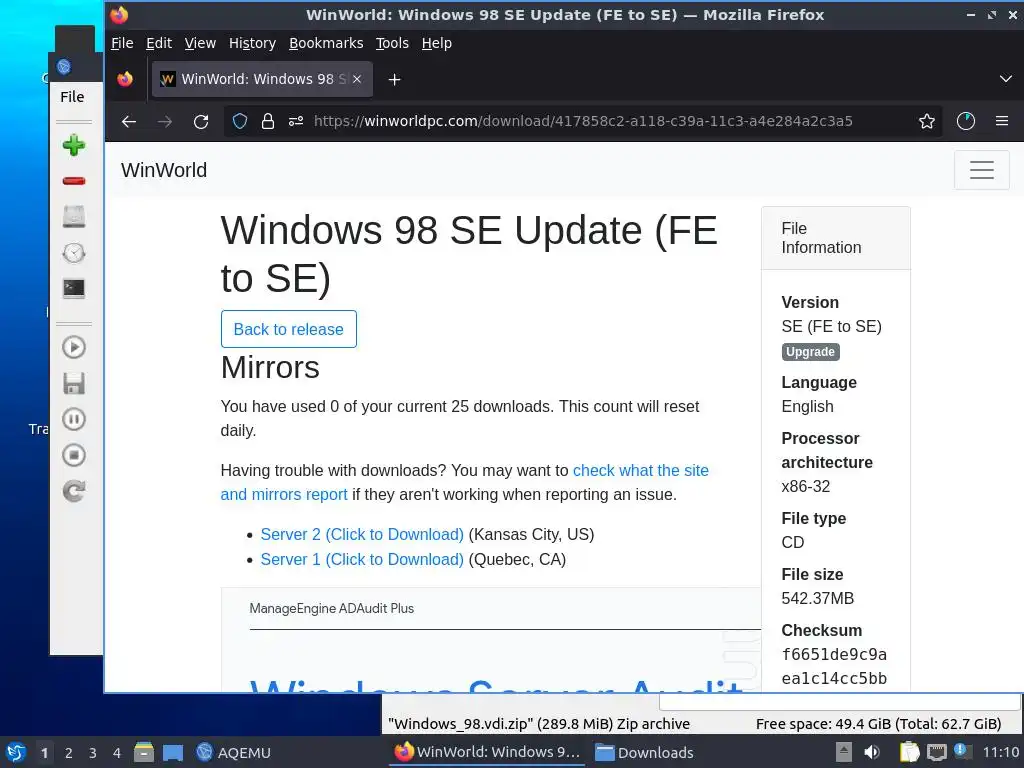Open site permissions icon in address bar
The image size is (1024, 768).
pos(296,121)
